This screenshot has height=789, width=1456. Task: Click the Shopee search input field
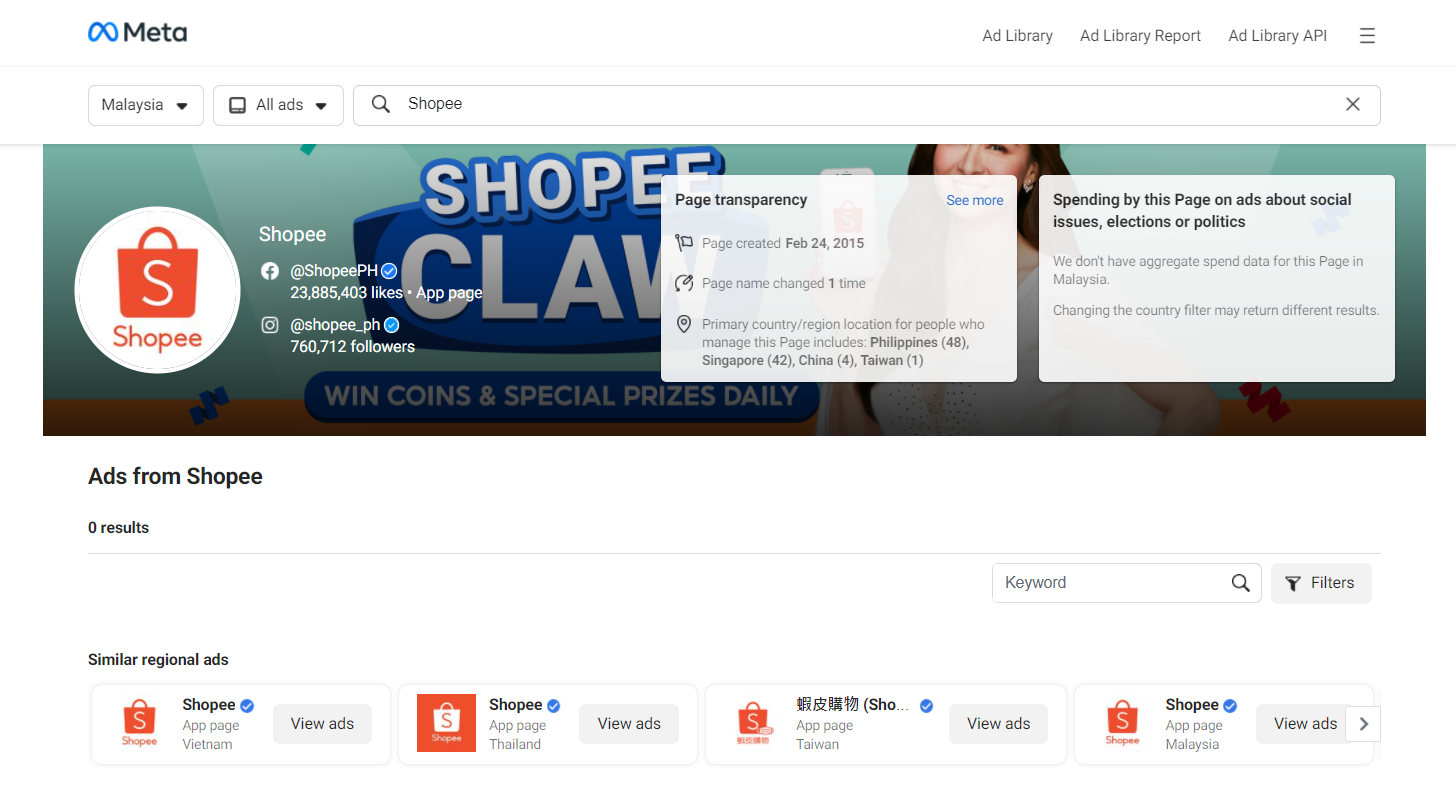(867, 105)
